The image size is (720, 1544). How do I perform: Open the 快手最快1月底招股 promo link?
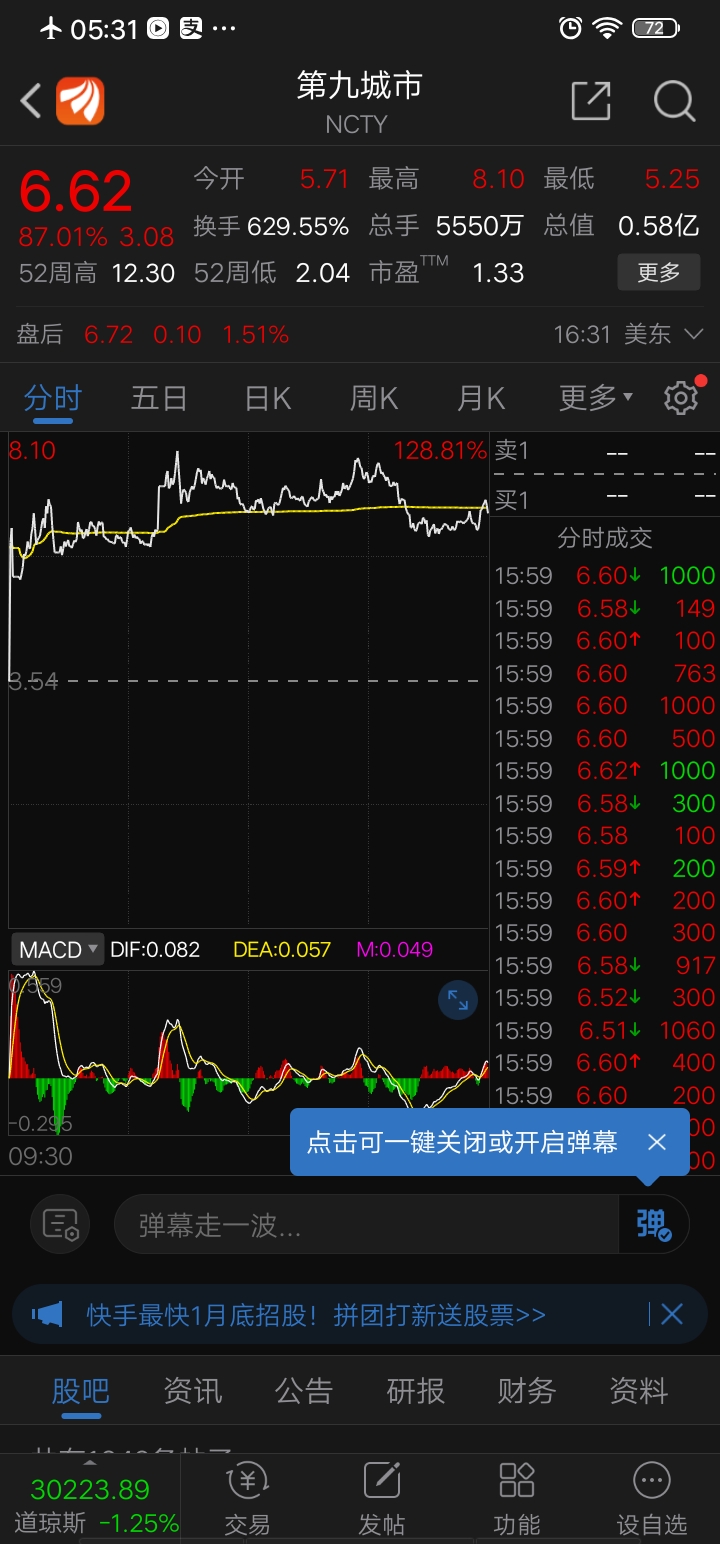click(316, 1314)
